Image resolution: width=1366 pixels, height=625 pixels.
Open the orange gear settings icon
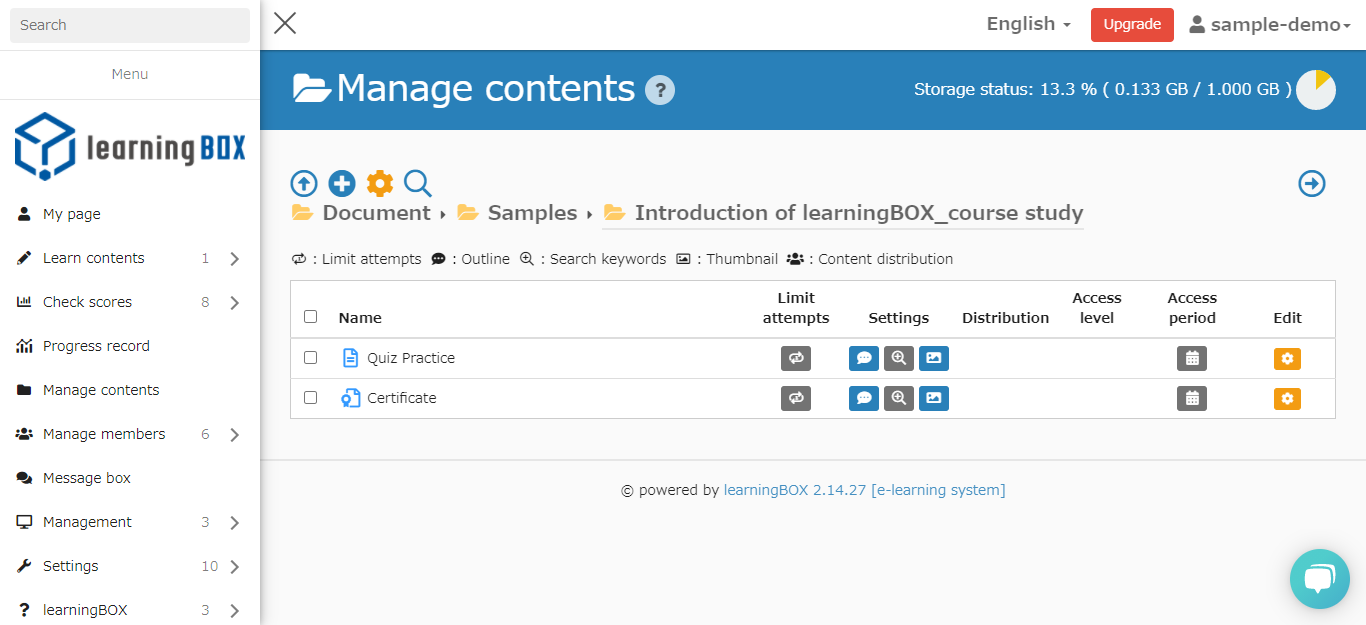tap(380, 184)
